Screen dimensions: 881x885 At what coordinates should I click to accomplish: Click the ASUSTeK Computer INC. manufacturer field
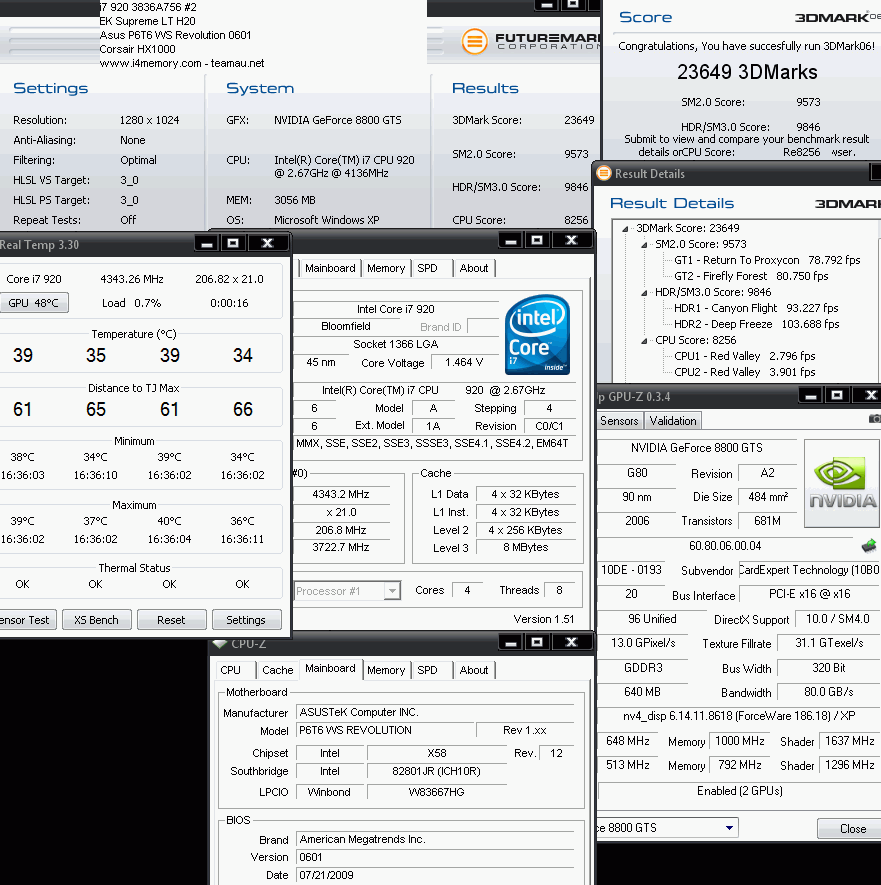435,712
